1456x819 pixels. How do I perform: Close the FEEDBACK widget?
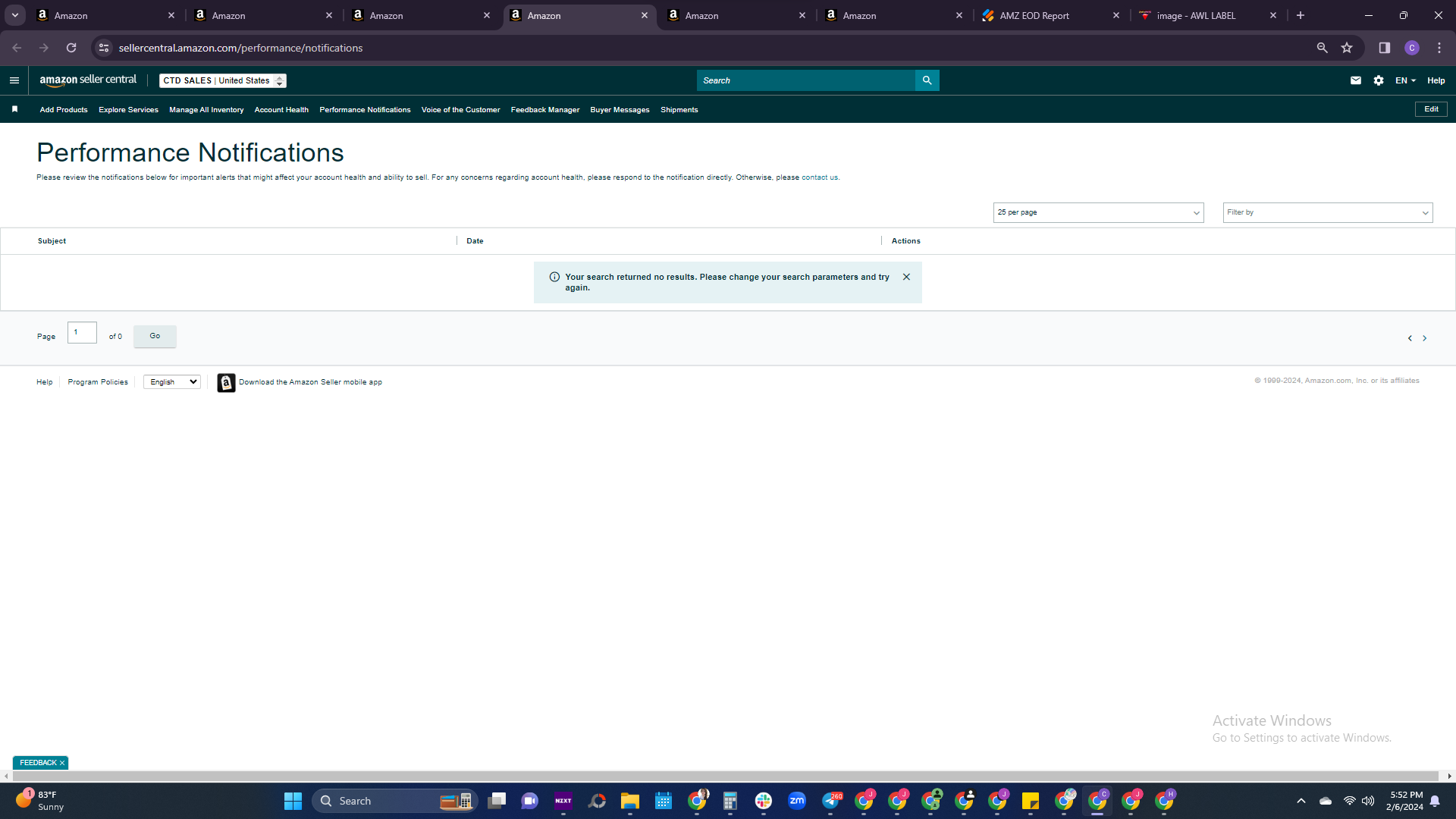[x=62, y=763]
